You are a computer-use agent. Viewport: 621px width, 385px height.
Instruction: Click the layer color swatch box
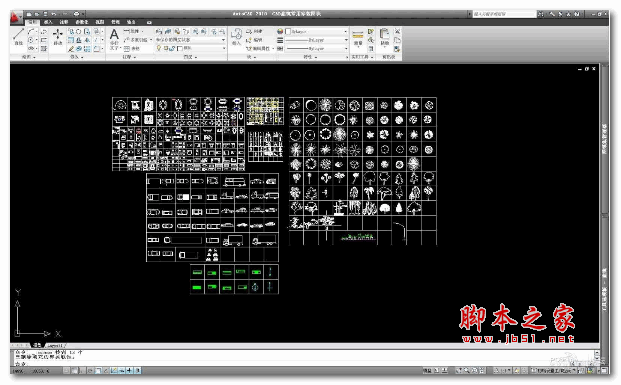[180, 49]
